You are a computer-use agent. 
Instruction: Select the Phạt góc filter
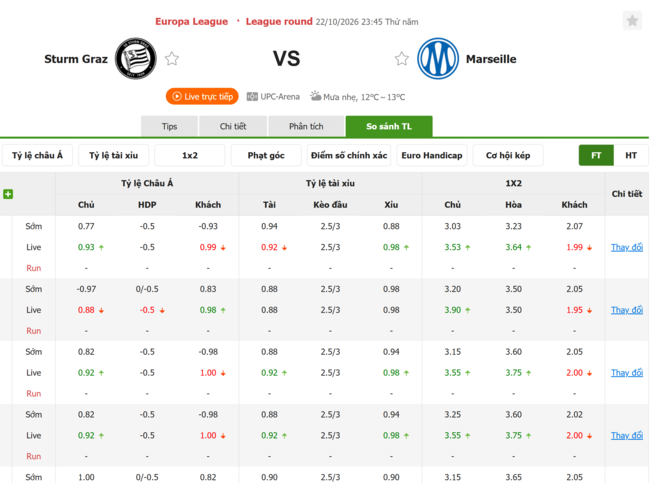(266, 155)
